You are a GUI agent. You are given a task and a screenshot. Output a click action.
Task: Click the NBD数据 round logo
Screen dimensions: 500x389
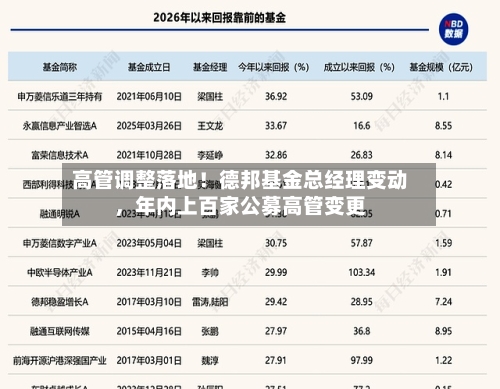453,29
